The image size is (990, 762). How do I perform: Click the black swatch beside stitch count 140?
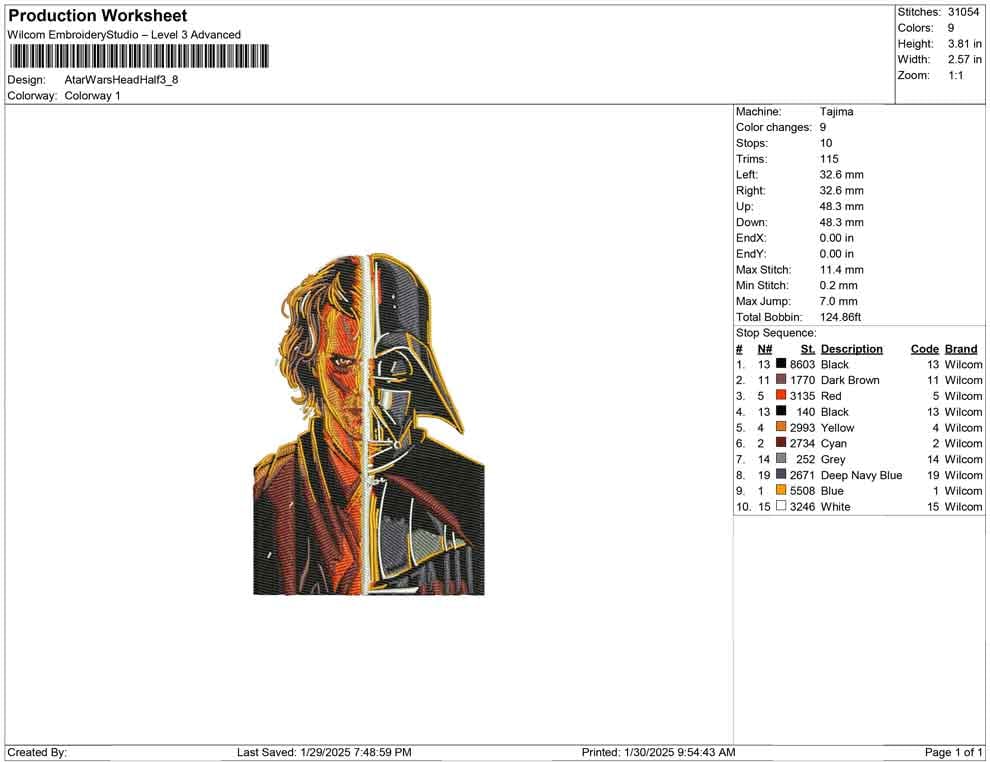tap(781, 411)
